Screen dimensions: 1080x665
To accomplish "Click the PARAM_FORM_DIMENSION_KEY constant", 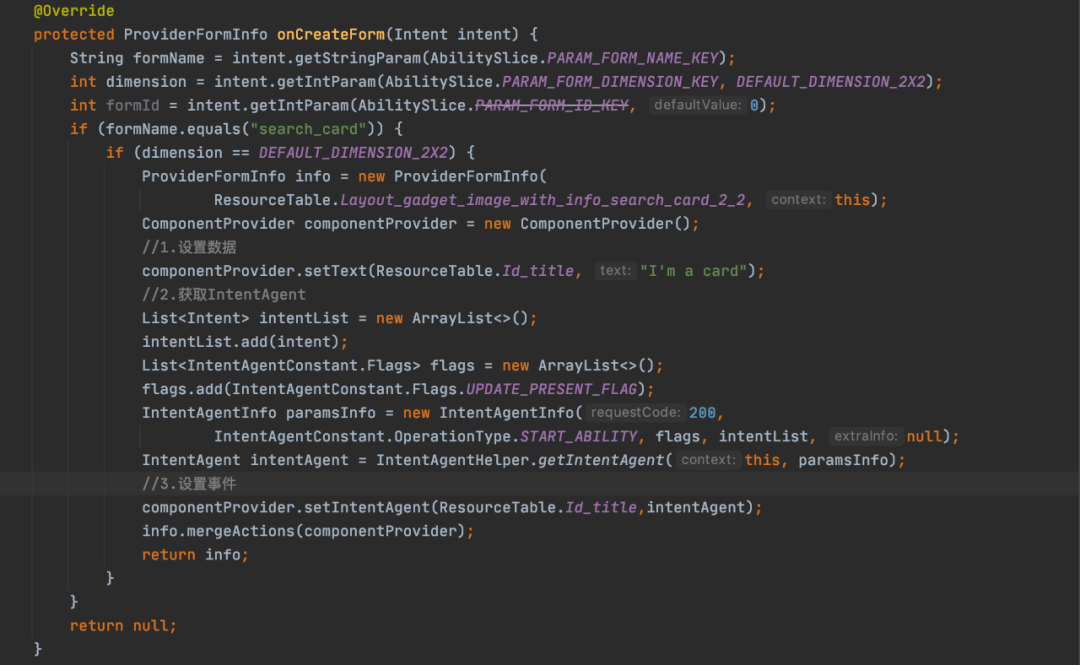I will 610,81.
